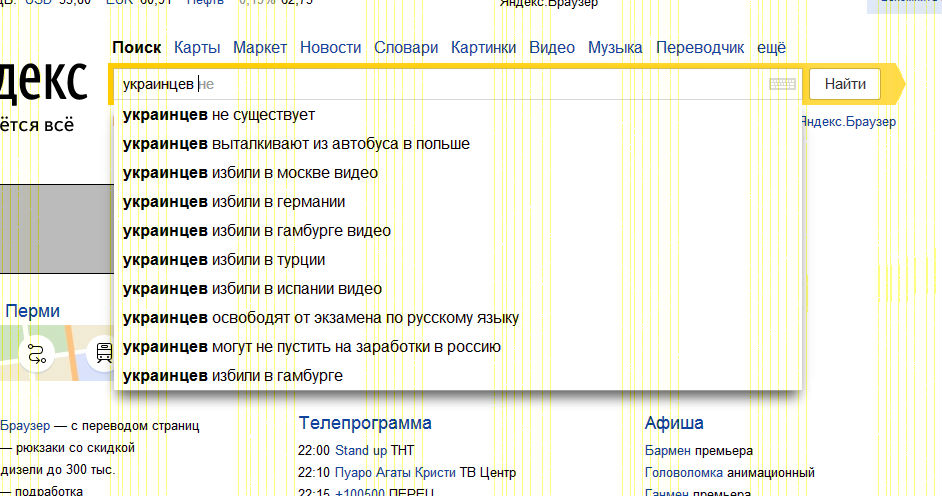Image resolution: width=942 pixels, height=496 pixels.
Task: Open the Афиша heading link
Action: [x=673, y=423]
